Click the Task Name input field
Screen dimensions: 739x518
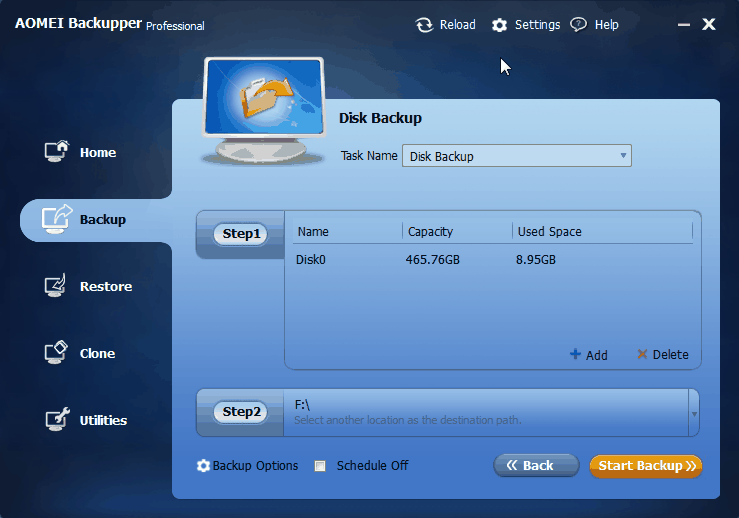[517, 156]
